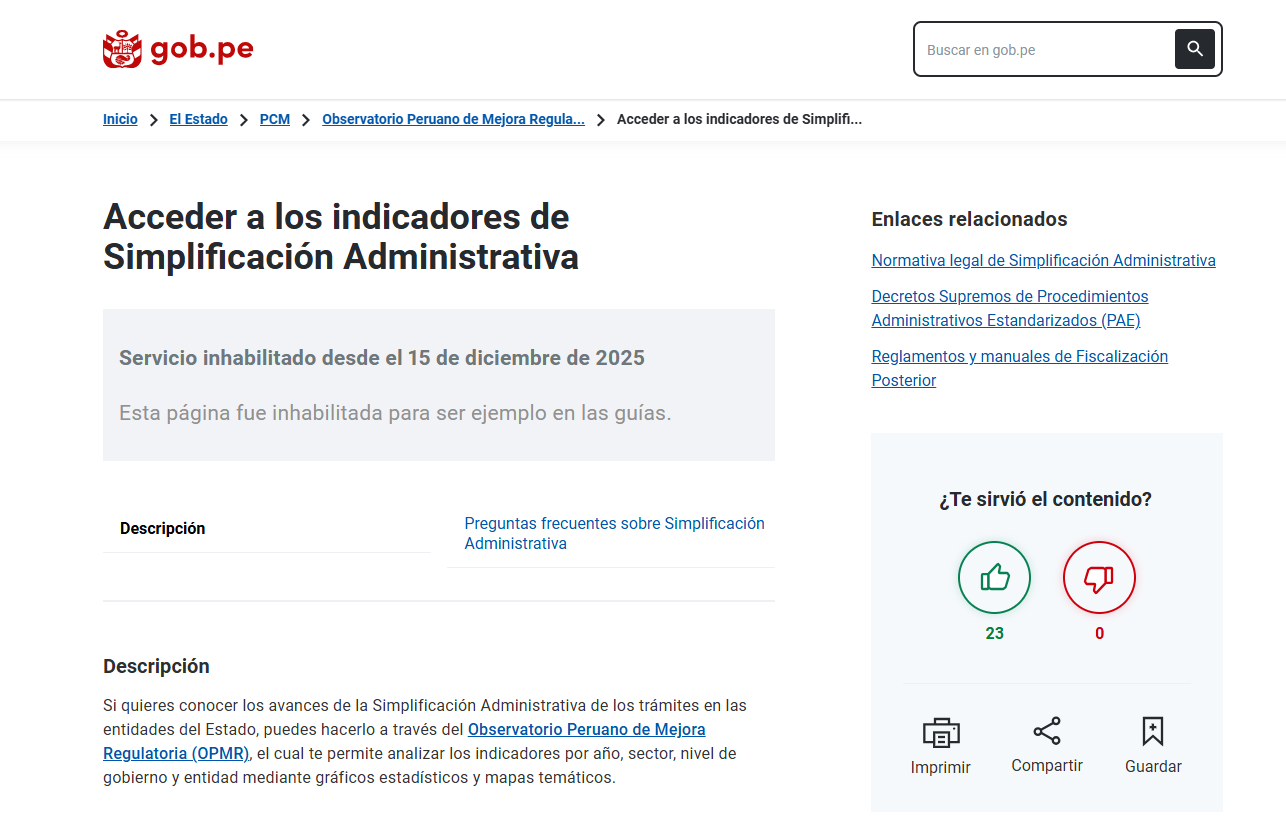
Task: Click the Imprimir text label
Action: 940,767
